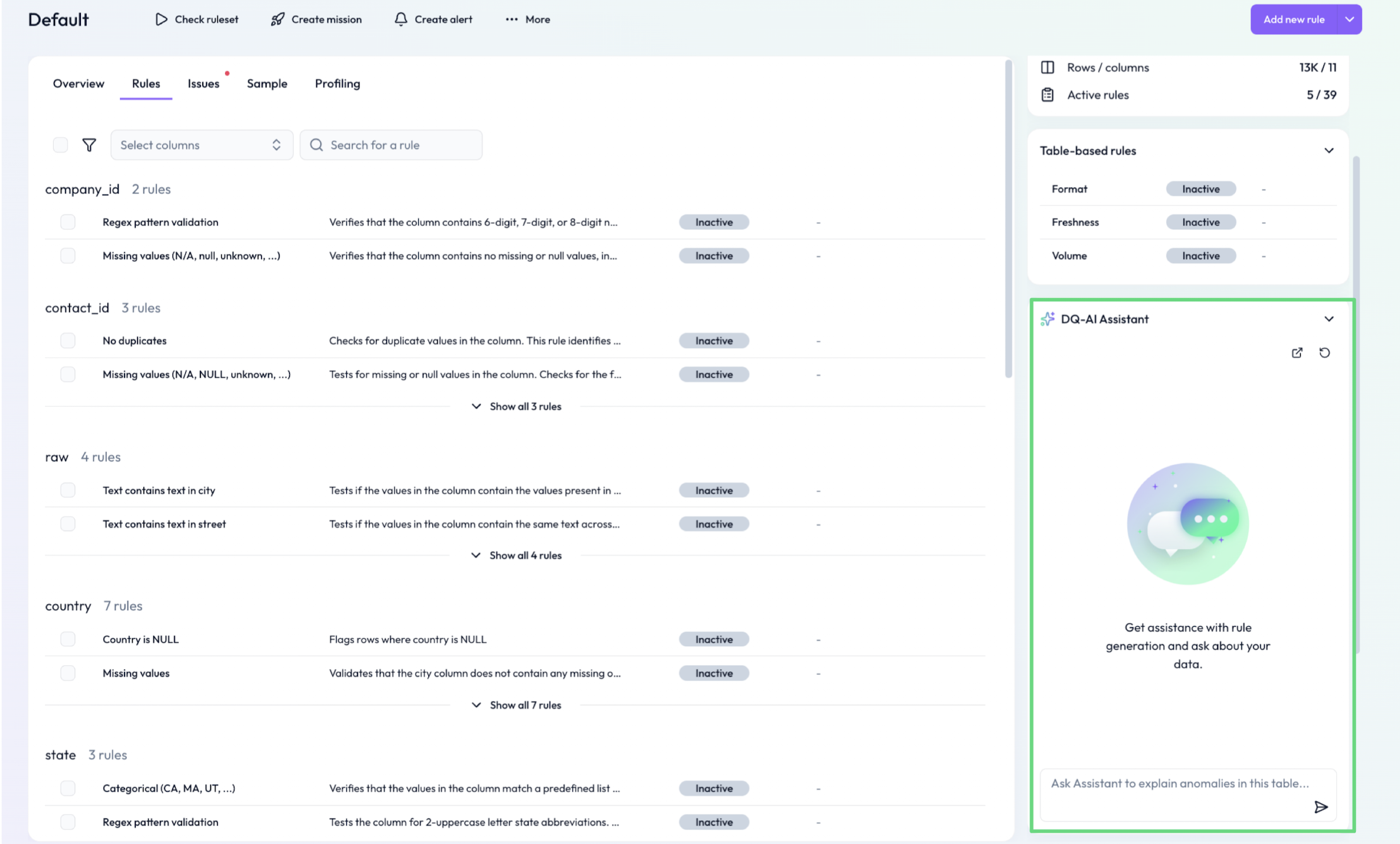Click the Check ruleset play icon
1400x844 pixels.
coord(162,20)
